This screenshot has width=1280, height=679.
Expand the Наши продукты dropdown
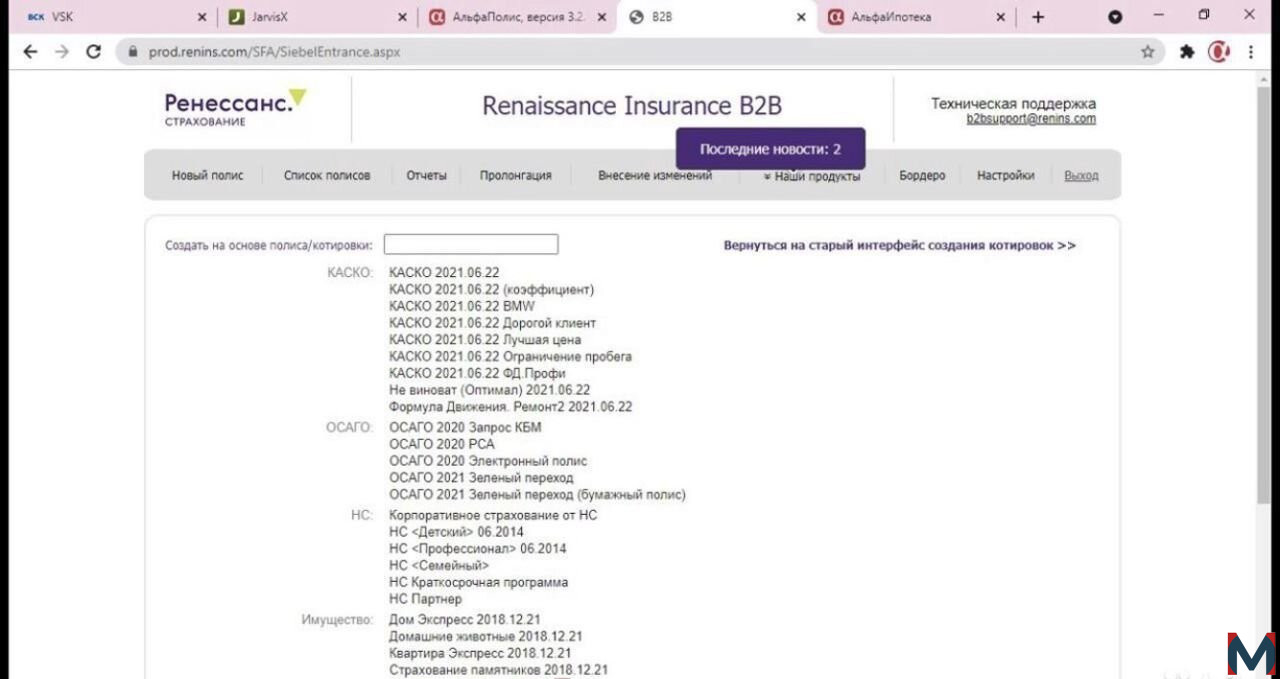pyautogui.click(x=811, y=176)
